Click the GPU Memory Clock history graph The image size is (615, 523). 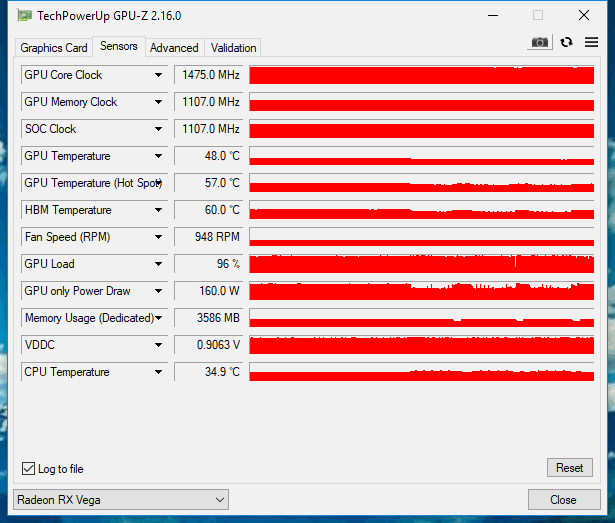[x=422, y=102]
